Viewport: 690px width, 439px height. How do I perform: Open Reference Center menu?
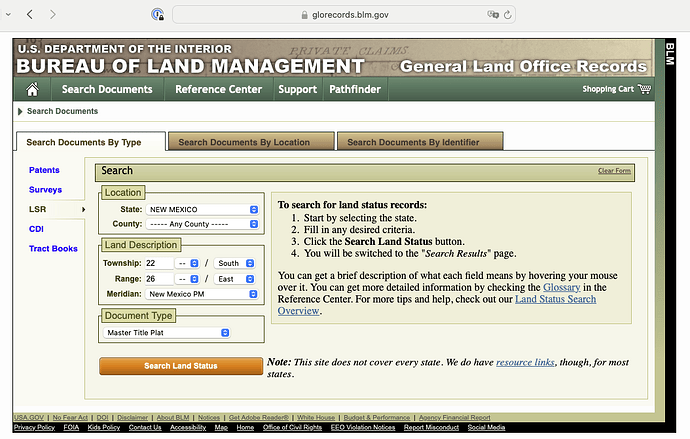pos(218,89)
